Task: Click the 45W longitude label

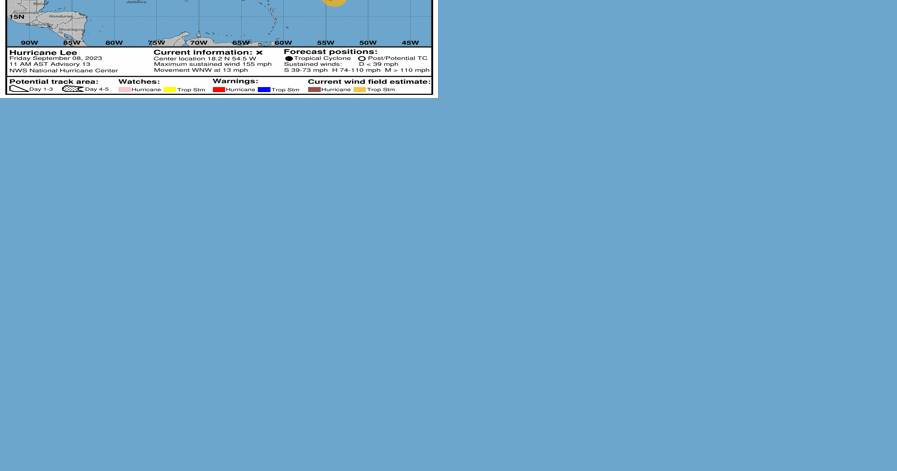Action: tap(410, 43)
